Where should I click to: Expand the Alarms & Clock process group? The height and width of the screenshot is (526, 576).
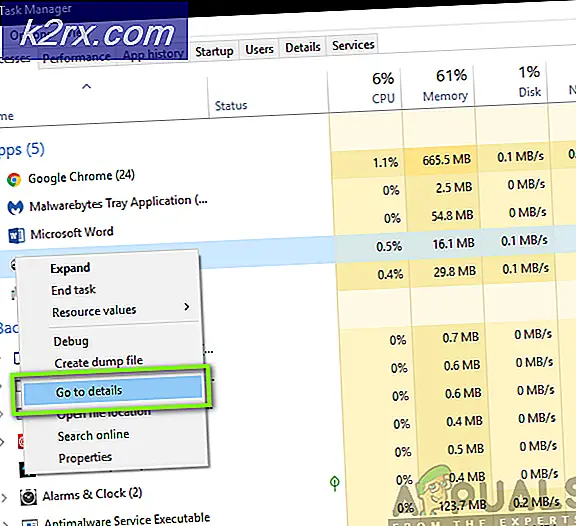tap(4, 498)
